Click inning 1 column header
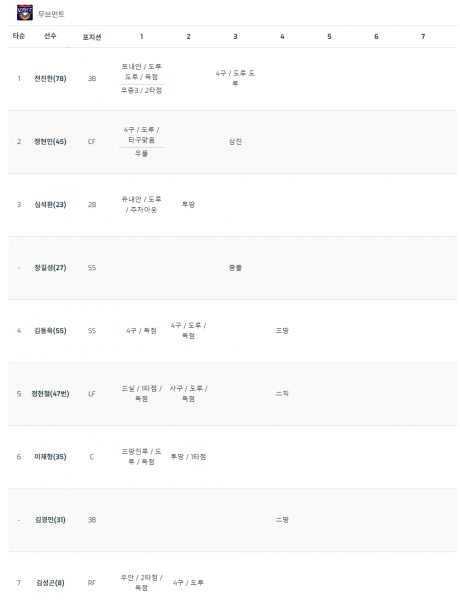The height and width of the screenshot is (600, 460). pyautogui.click(x=141, y=36)
